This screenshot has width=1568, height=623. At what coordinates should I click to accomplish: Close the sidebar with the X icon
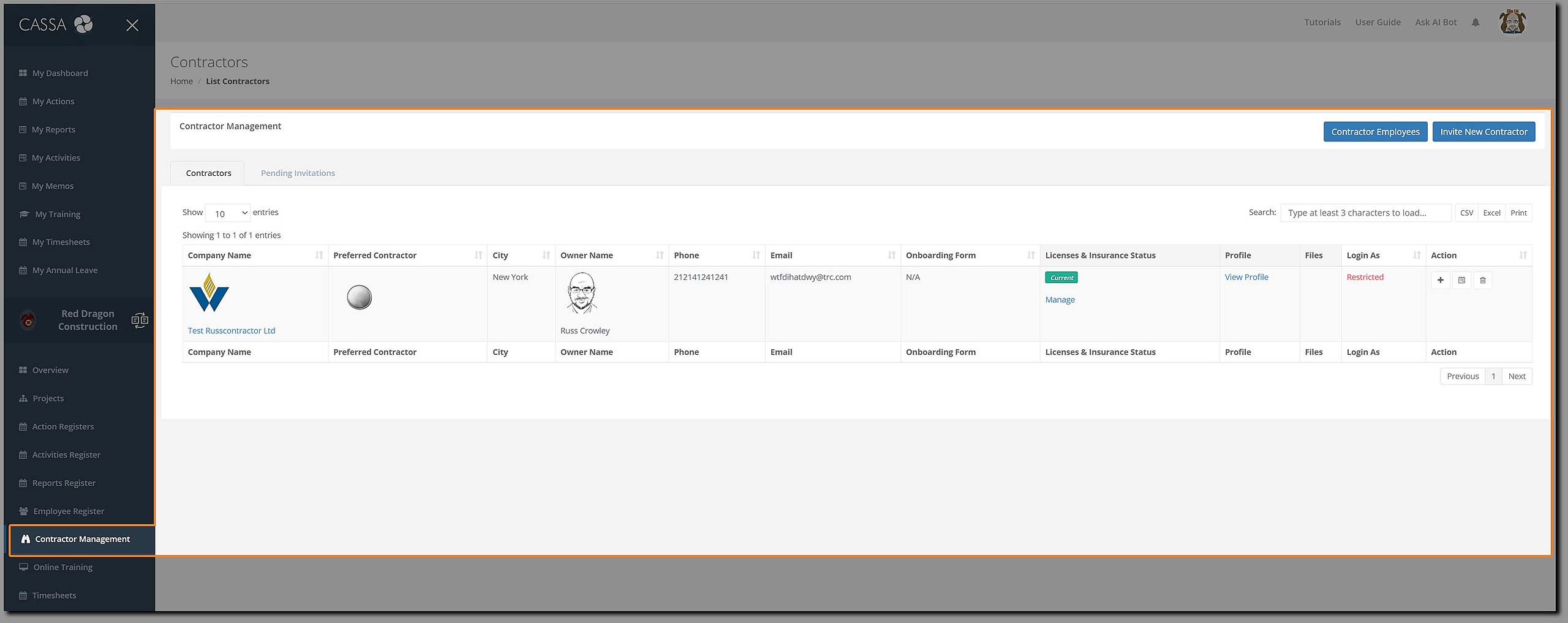(x=132, y=25)
